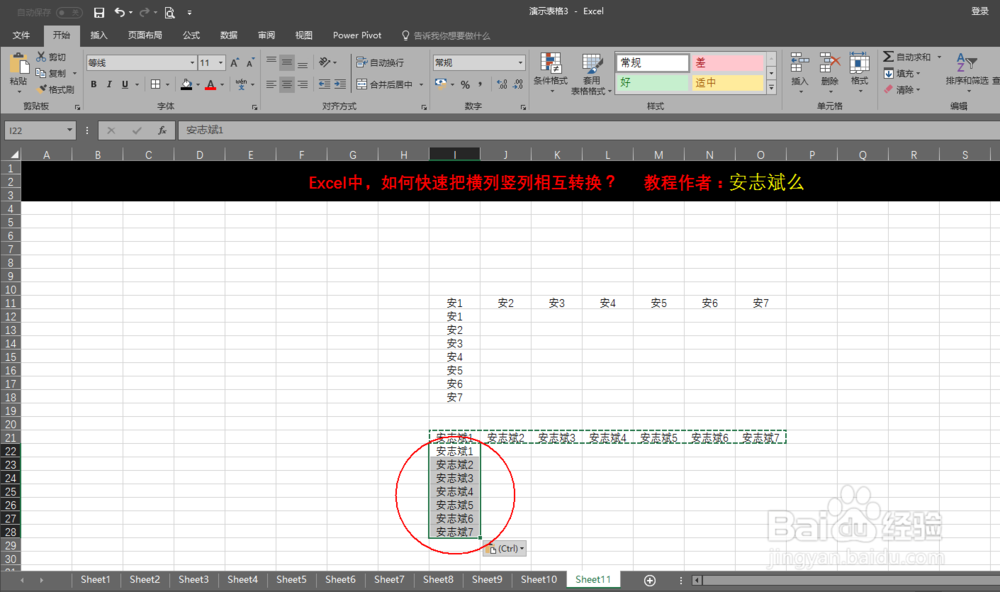Image resolution: width=1000 pixels, height=592 pixels.
Task: Switch to Sheet5 tab
Action: [291, 579]
